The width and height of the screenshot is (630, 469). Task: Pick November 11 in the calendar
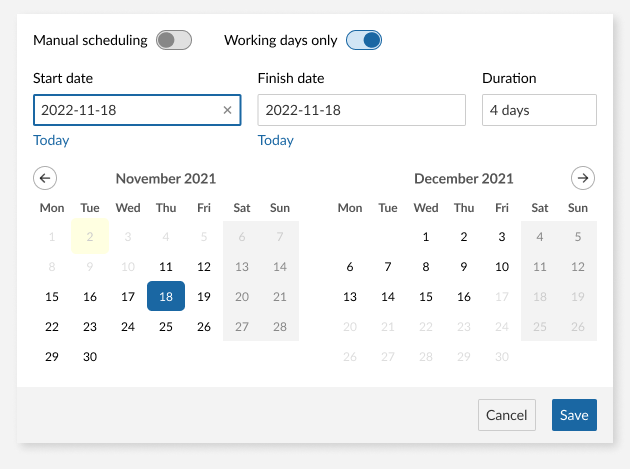coord(166,267)
